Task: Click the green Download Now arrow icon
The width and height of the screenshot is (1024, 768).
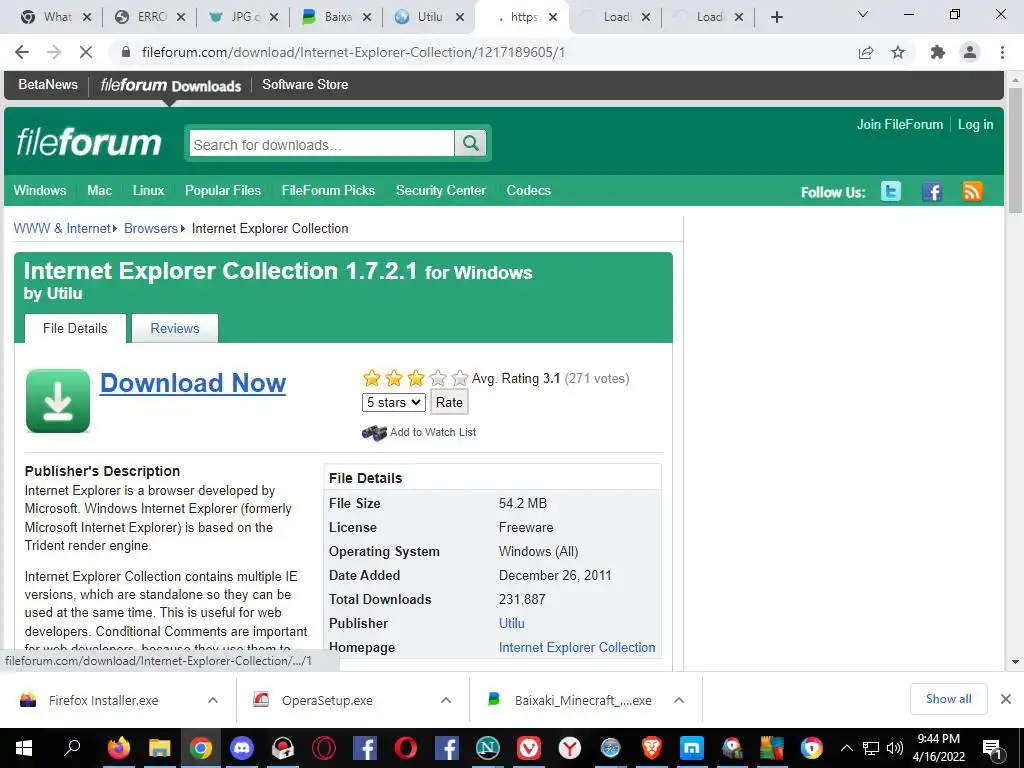Action: pos(57,400)
